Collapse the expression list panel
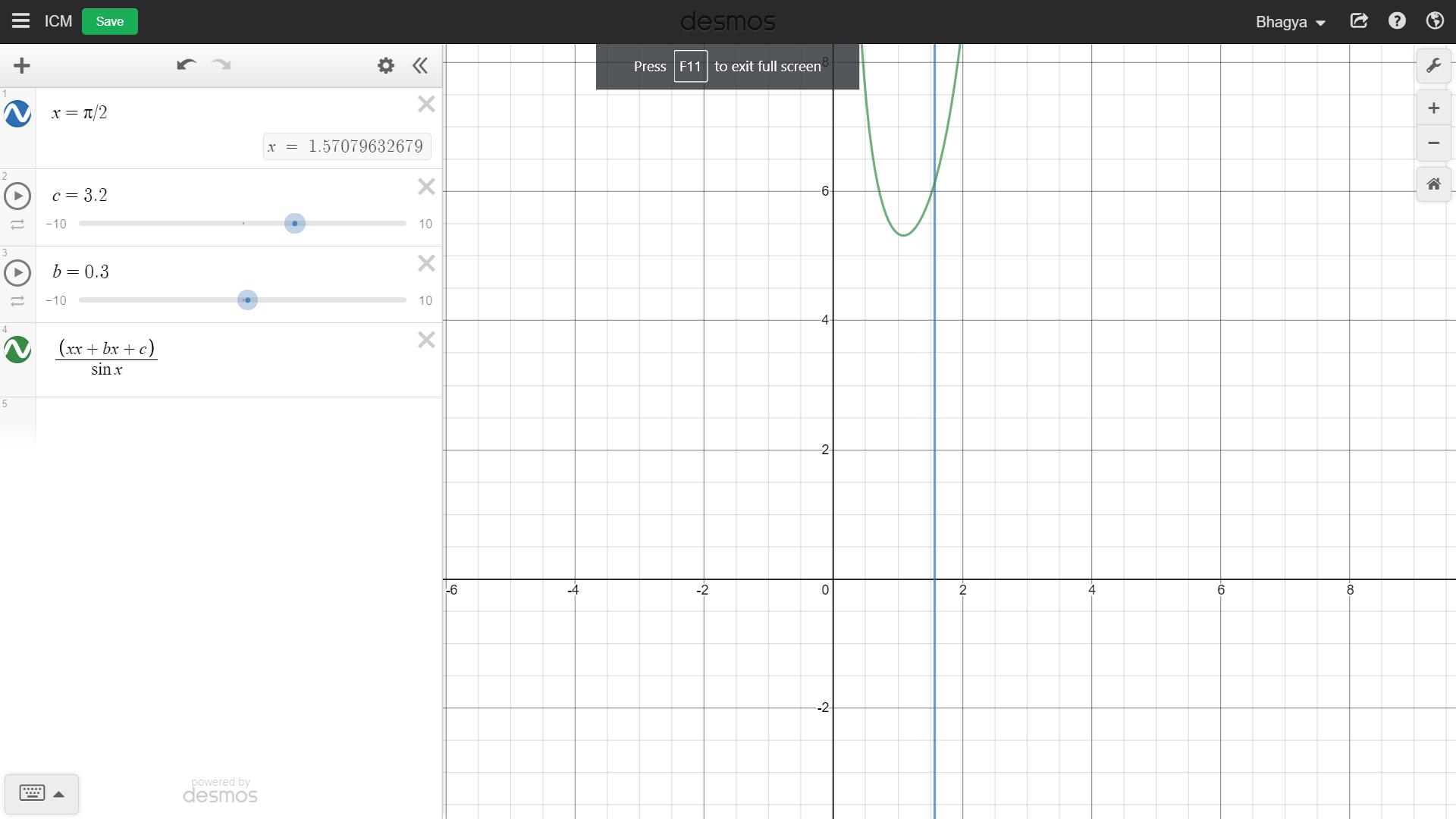Screen dimensions: 1456x819 420,66
